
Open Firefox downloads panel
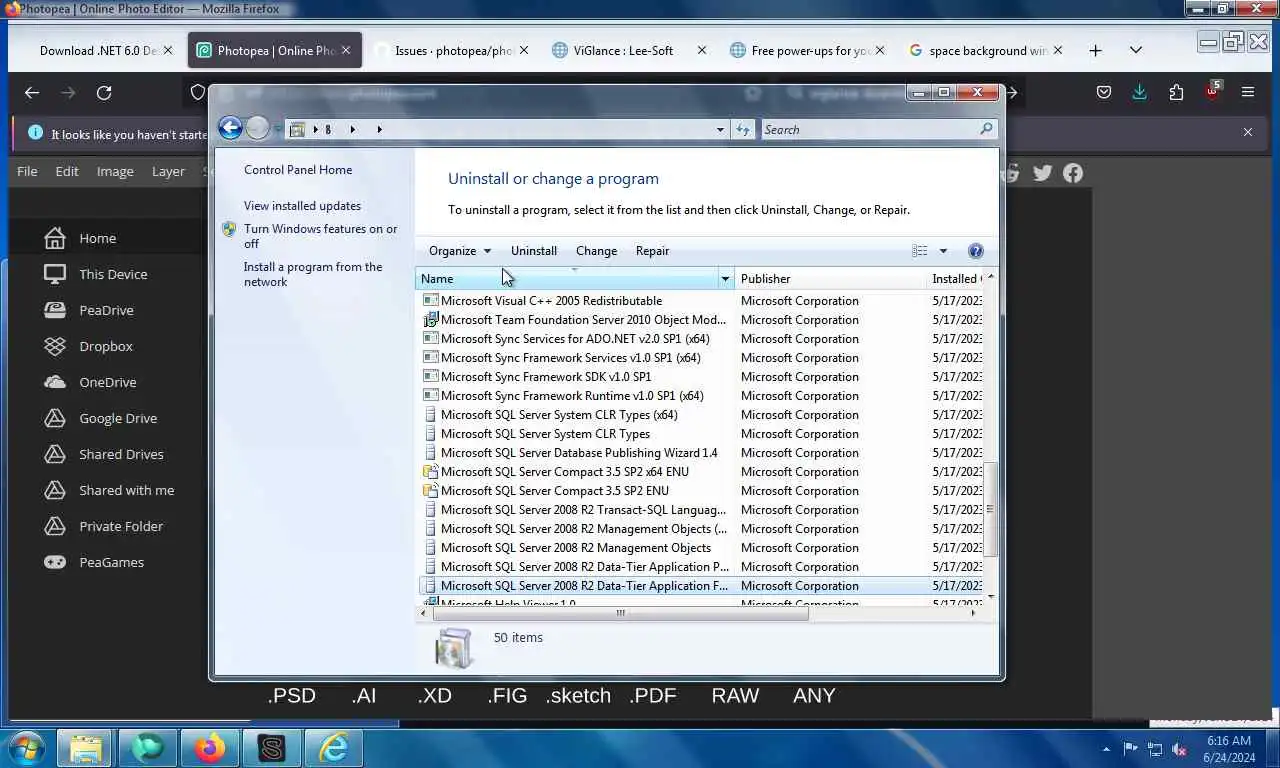point(1139,92)
